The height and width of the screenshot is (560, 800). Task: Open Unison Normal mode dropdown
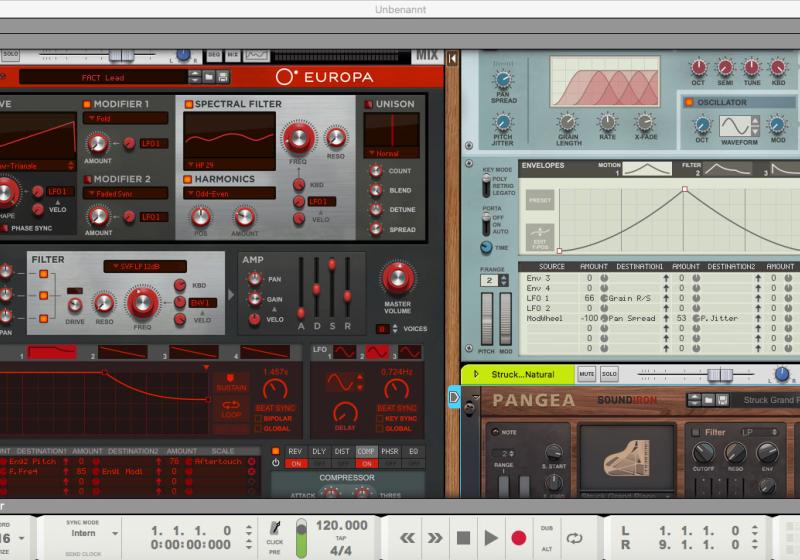391,153
